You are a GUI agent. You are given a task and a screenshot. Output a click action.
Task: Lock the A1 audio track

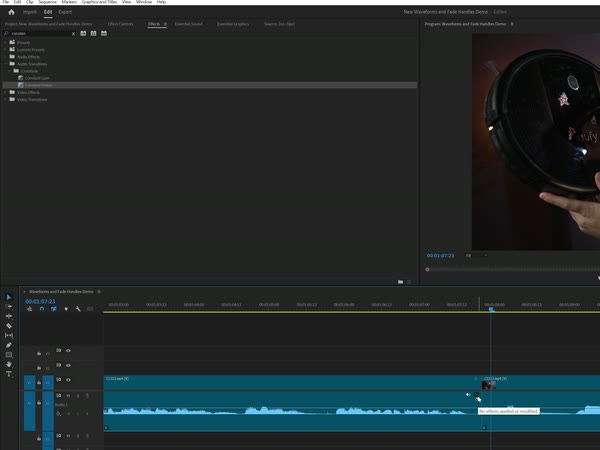(39, 403)
